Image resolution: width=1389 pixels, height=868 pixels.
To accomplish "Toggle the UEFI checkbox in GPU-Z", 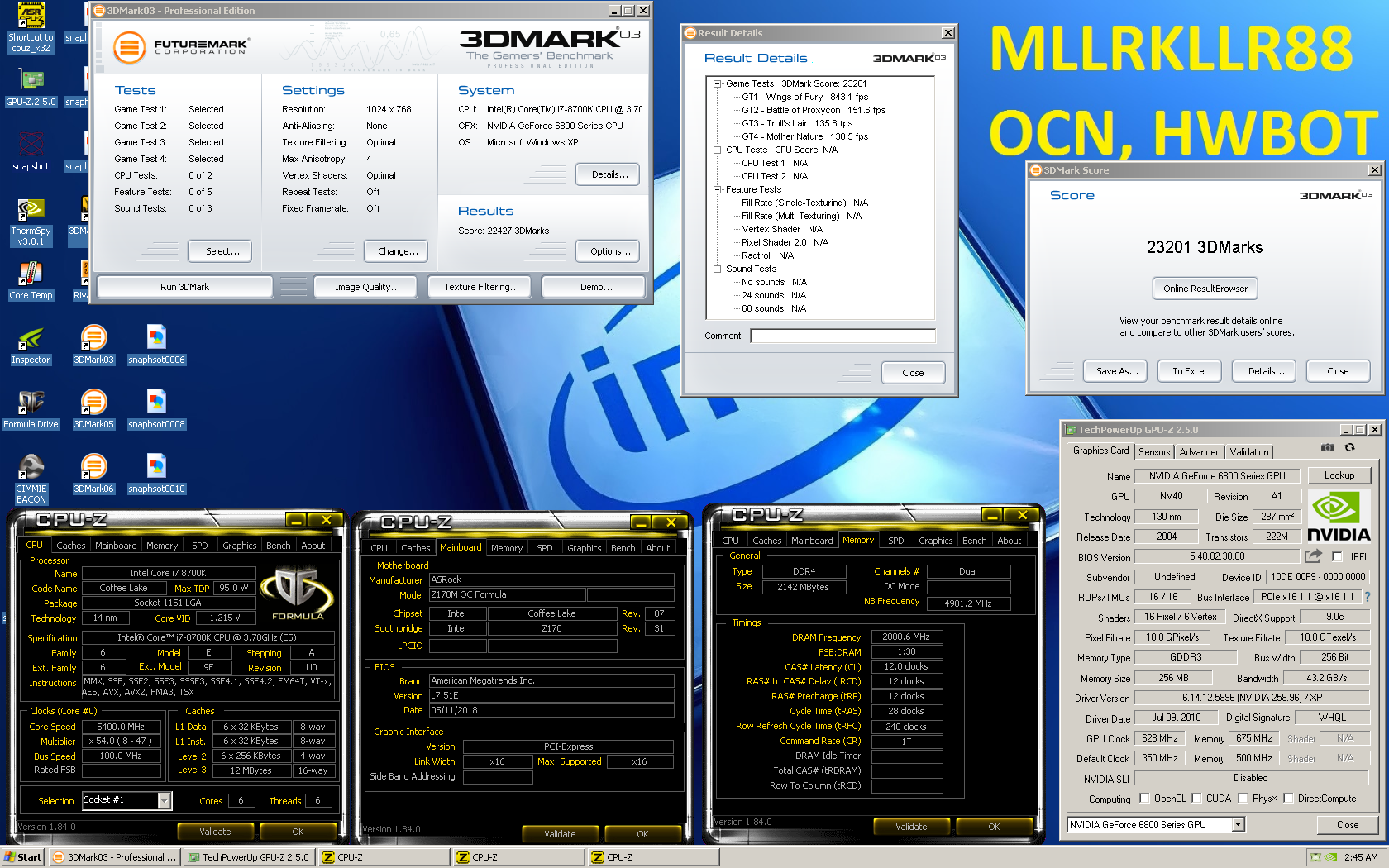I will 1337,557.
